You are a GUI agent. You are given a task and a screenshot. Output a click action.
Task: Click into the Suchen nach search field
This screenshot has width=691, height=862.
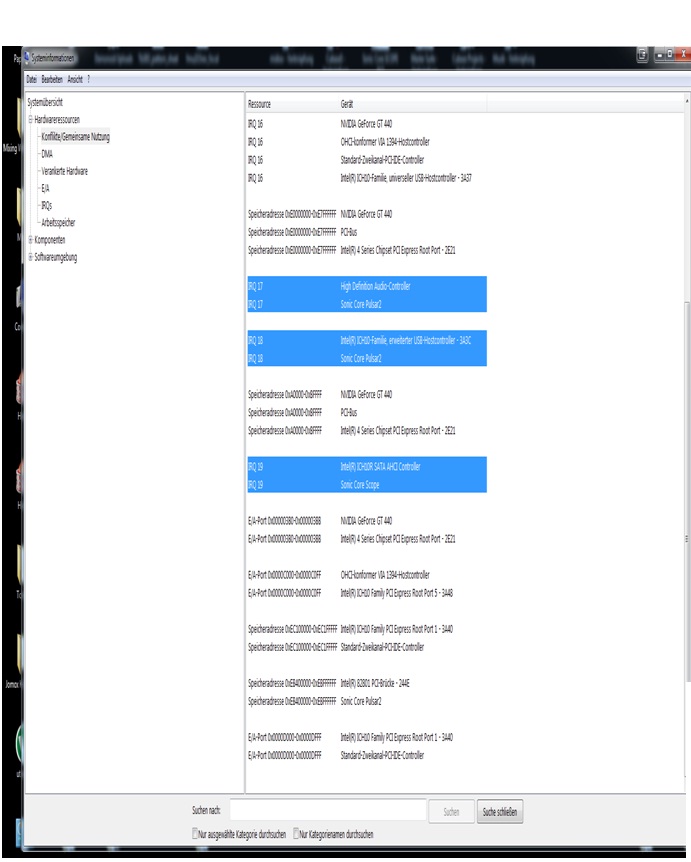[x=328, y=810]
